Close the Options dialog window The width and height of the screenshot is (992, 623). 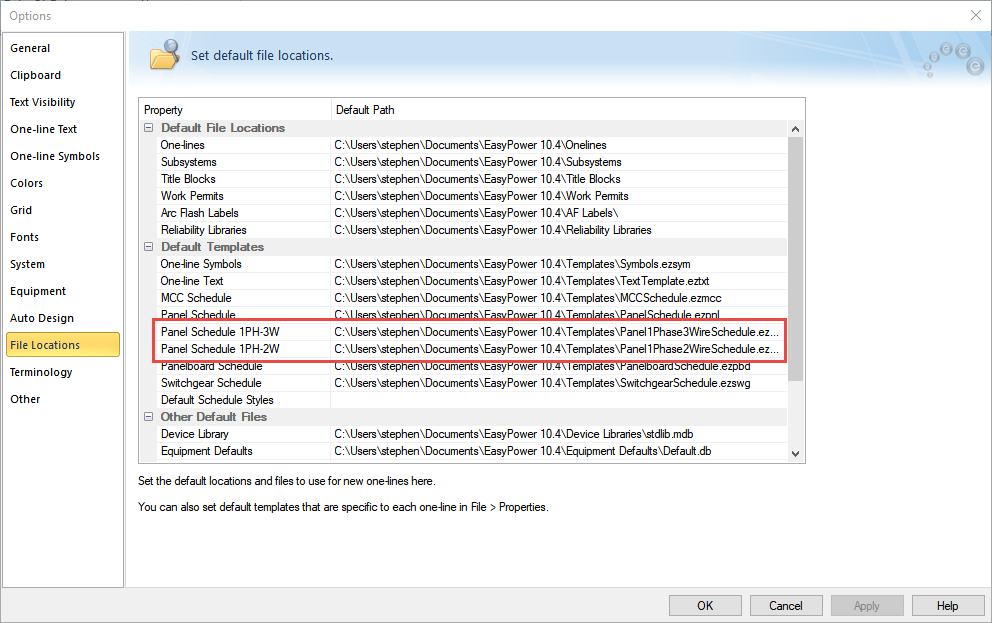pos(975,15)
